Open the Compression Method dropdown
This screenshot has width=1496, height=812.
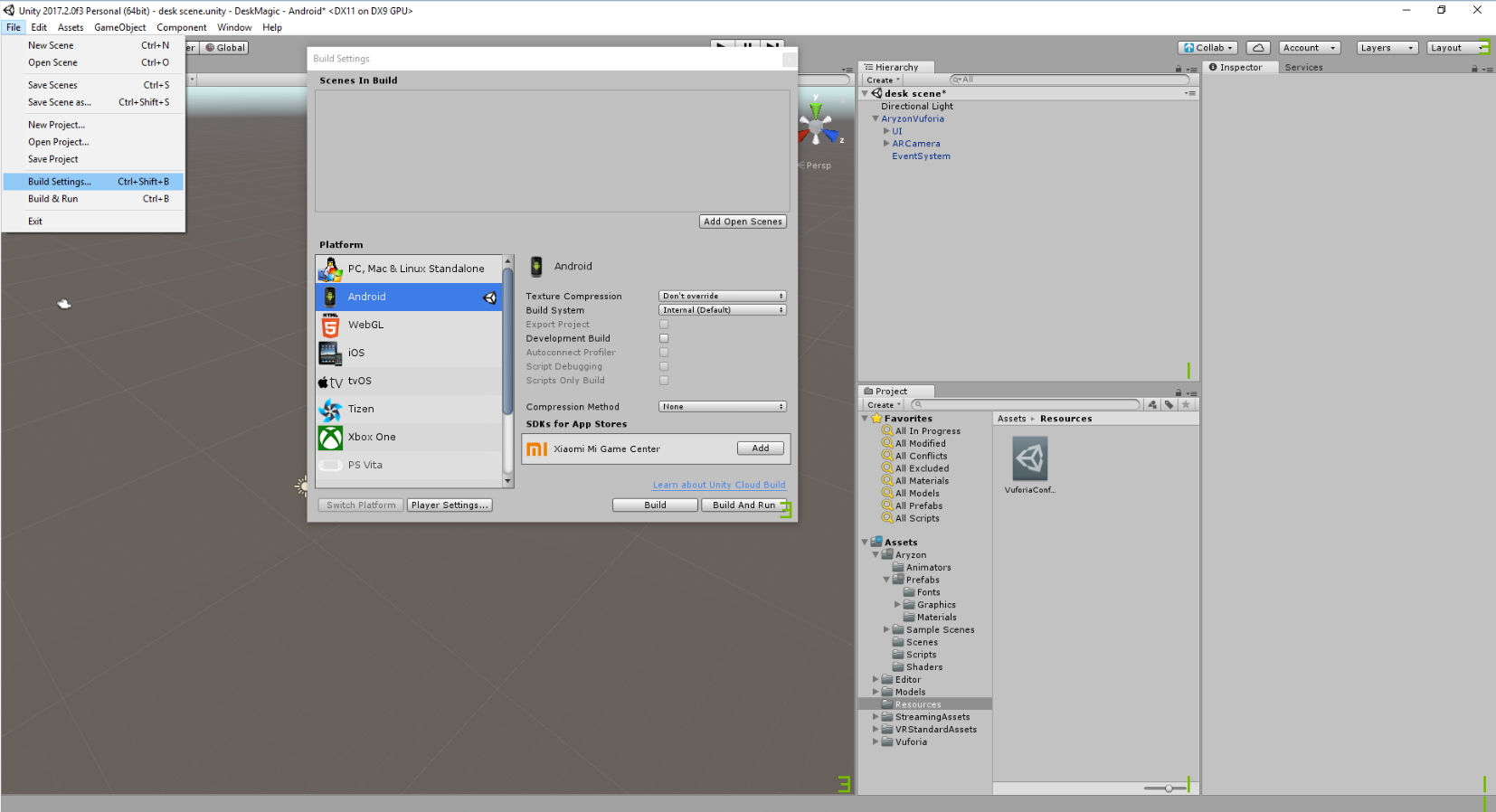[723, 407]
